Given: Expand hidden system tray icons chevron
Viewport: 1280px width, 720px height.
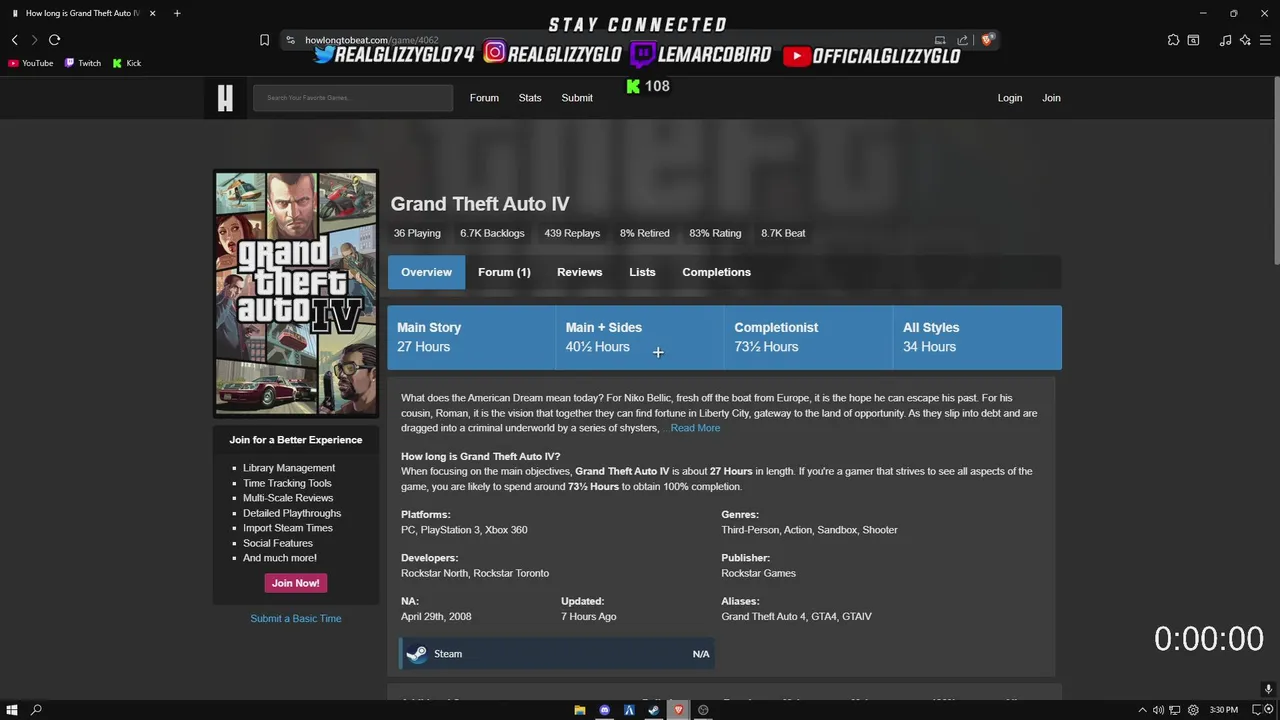Looking at the screenshot, I should 1144,710.
